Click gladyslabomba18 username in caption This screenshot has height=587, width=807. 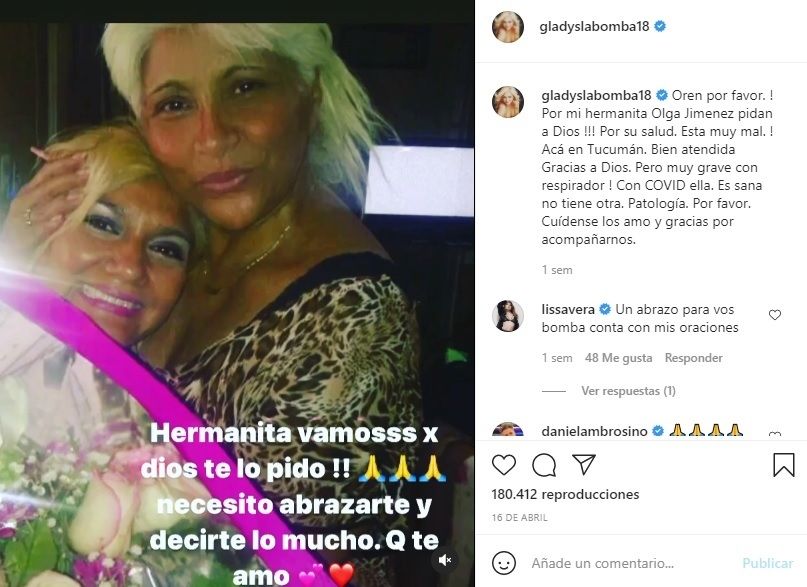pyautogui.click(x=597, y=96)
